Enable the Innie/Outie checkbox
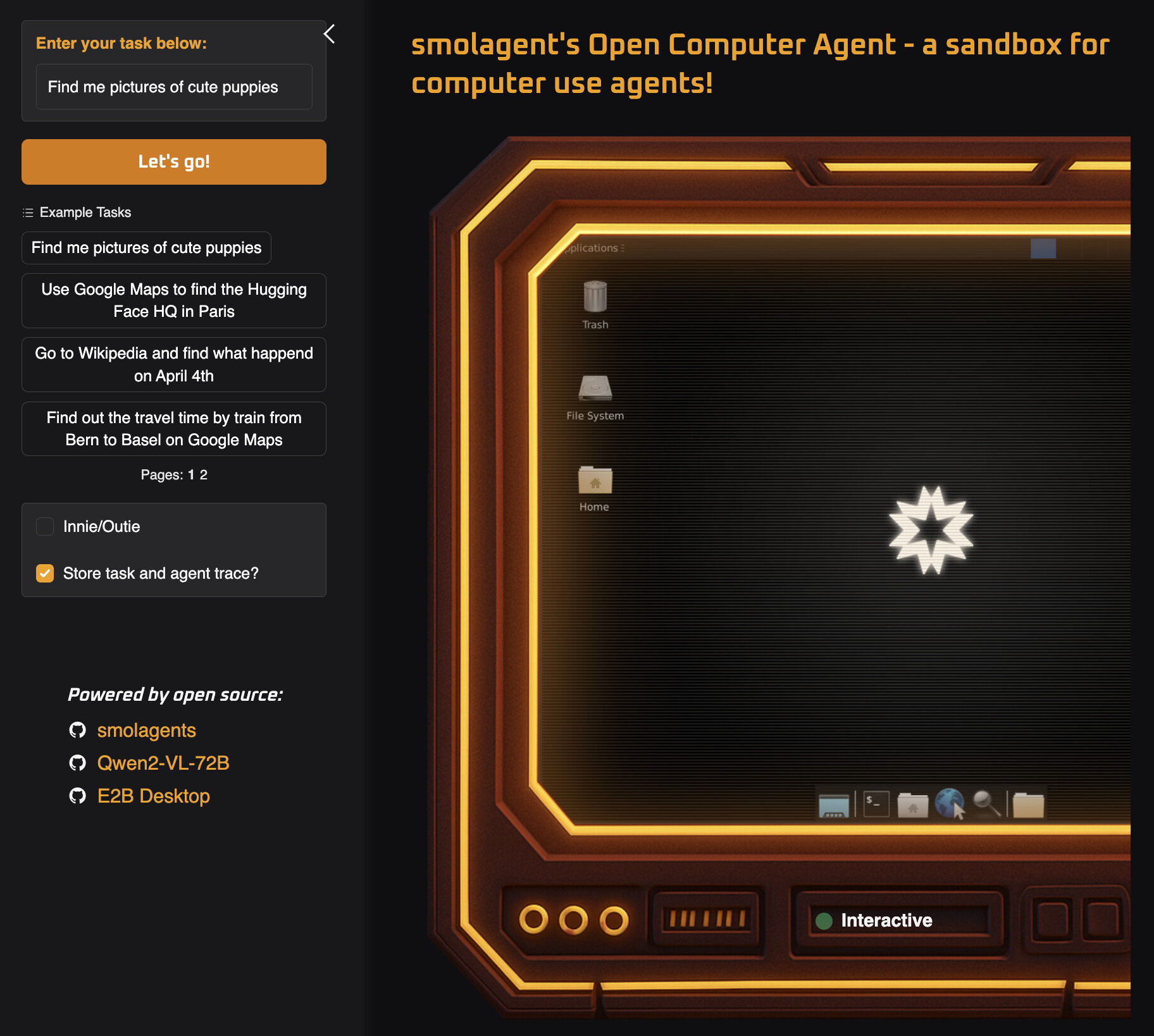 45,526
